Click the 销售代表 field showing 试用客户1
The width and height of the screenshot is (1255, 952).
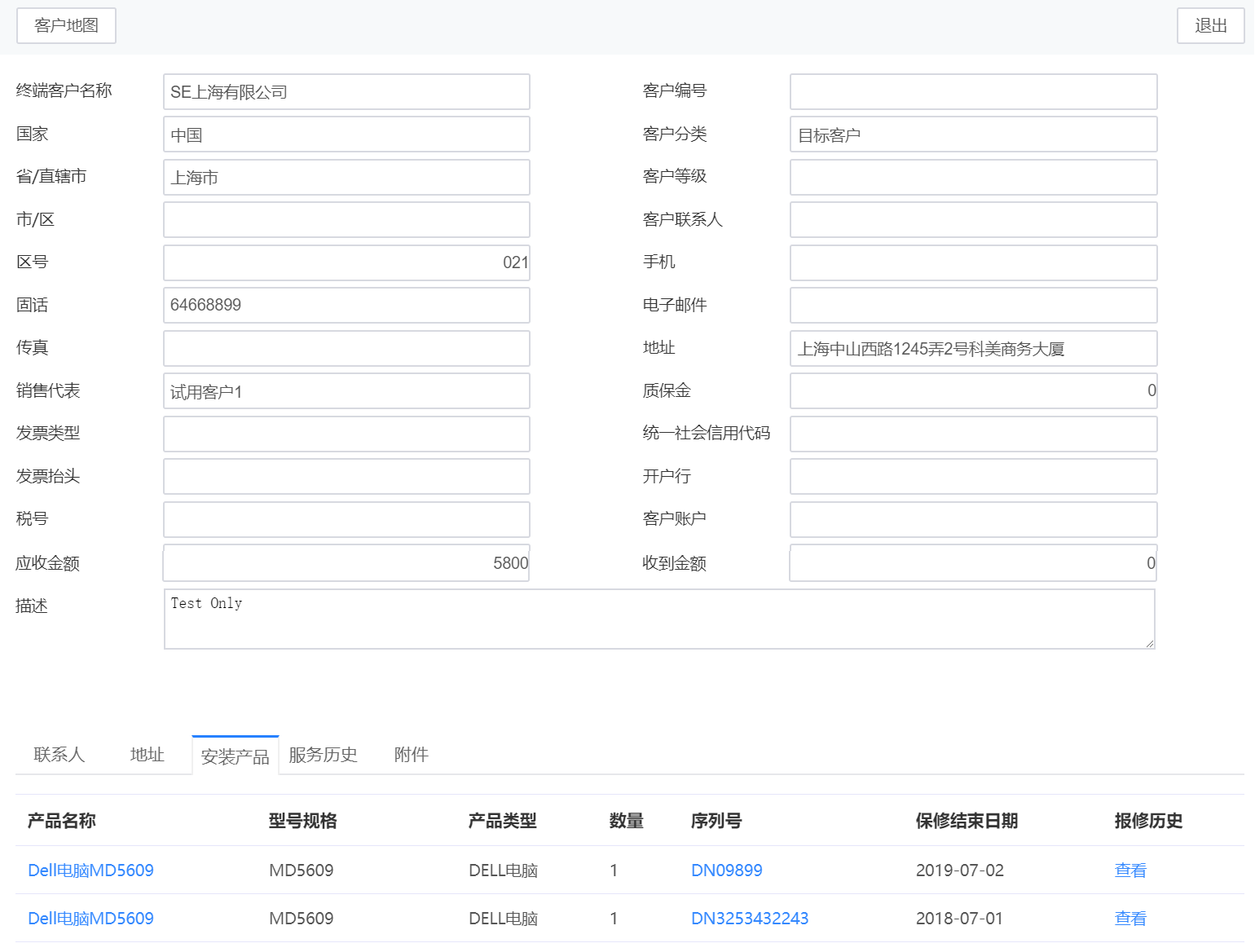pos(346,390)
